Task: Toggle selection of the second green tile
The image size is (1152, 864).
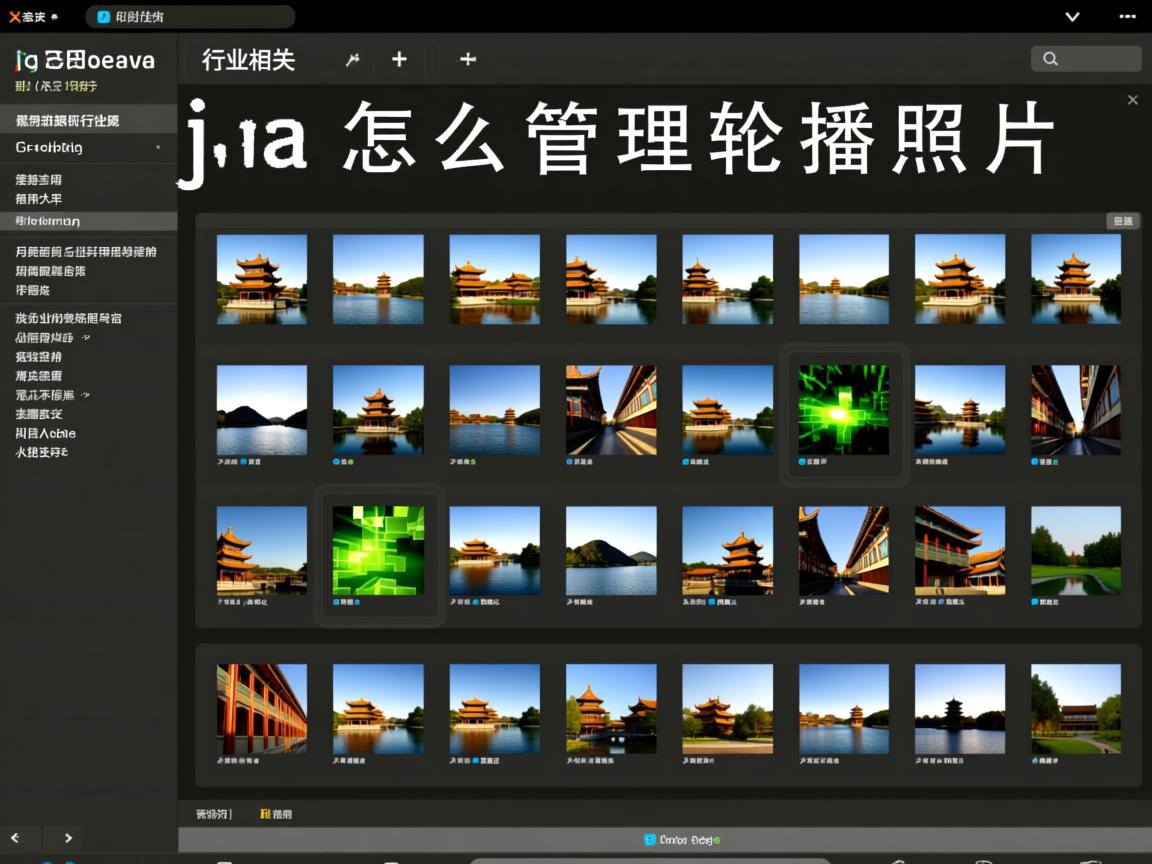Action: pyautogui.click(x=378, y=548)
